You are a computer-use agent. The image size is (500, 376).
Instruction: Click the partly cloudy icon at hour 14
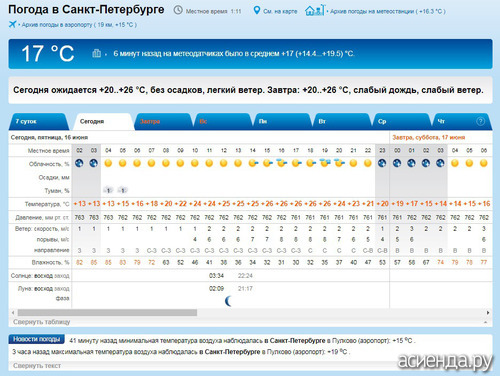click(x=253, y=163)
